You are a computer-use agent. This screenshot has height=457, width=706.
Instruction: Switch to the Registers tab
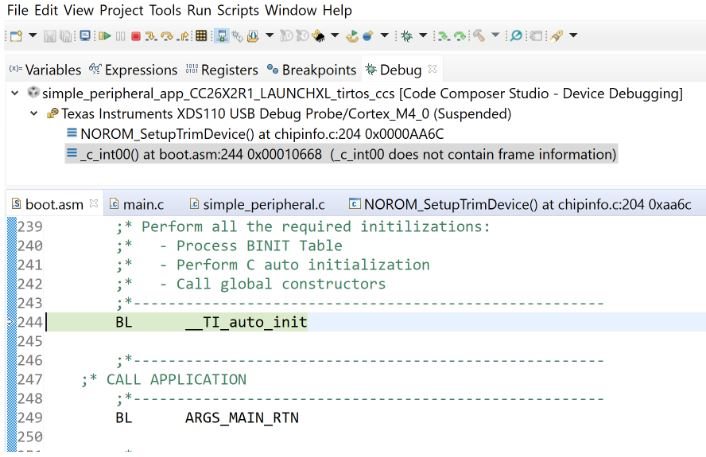tap(222, 70)
